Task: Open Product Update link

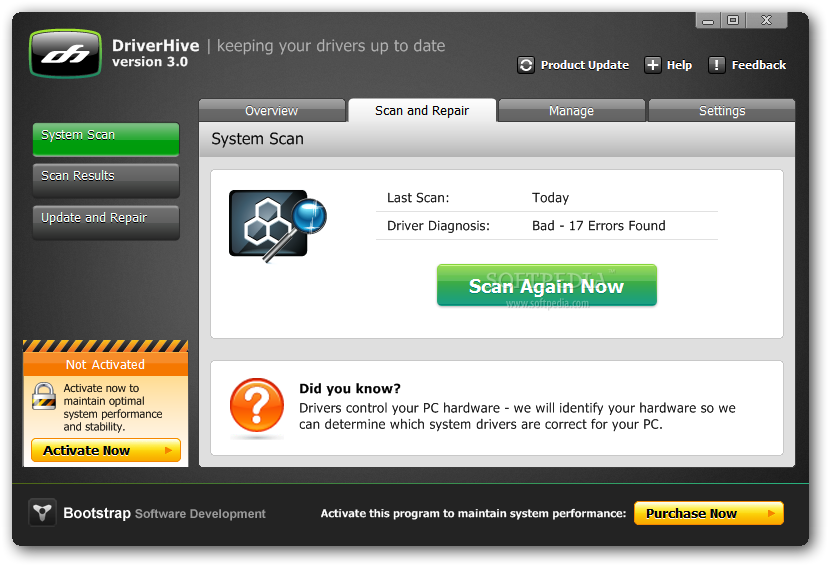Action: click(x=585, y=65)
